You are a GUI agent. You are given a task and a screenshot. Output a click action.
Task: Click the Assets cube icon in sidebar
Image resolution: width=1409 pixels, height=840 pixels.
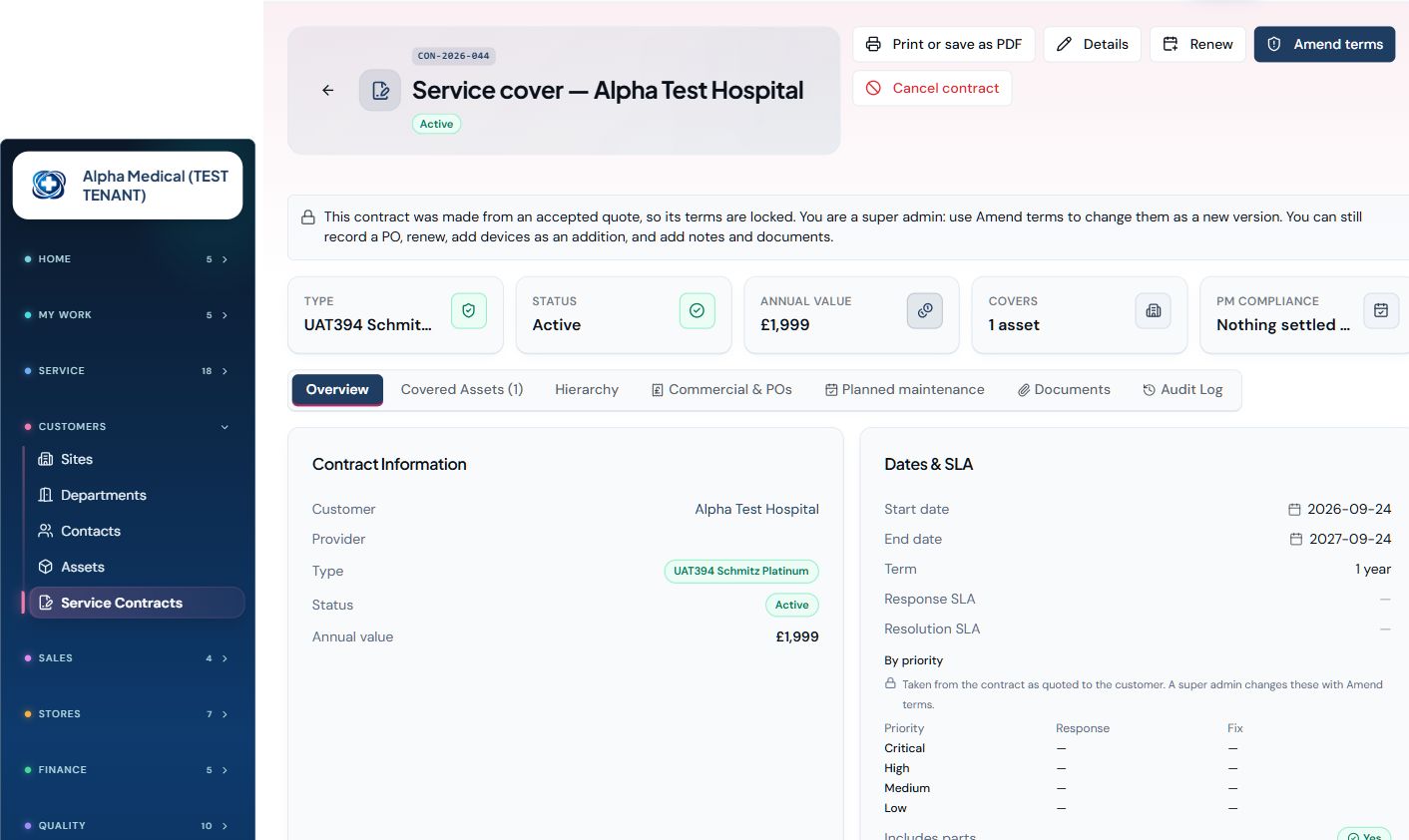[45, 567]
